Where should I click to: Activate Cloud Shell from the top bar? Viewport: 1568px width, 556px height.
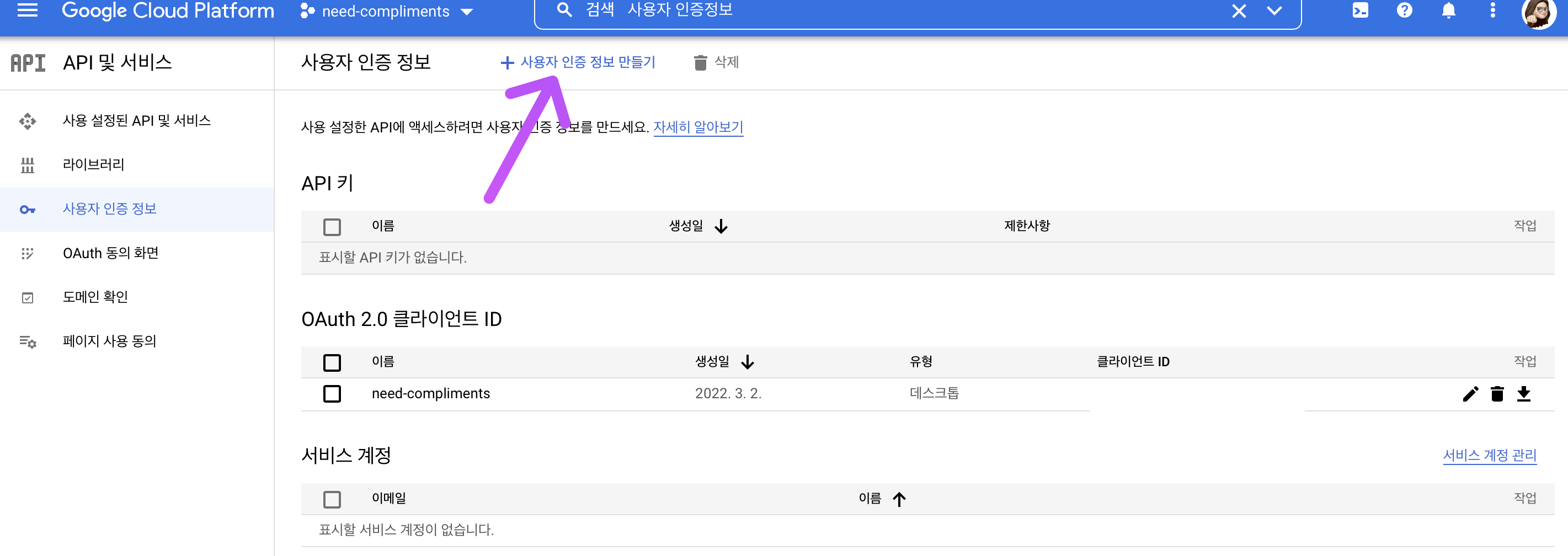tap(1361, 10)
